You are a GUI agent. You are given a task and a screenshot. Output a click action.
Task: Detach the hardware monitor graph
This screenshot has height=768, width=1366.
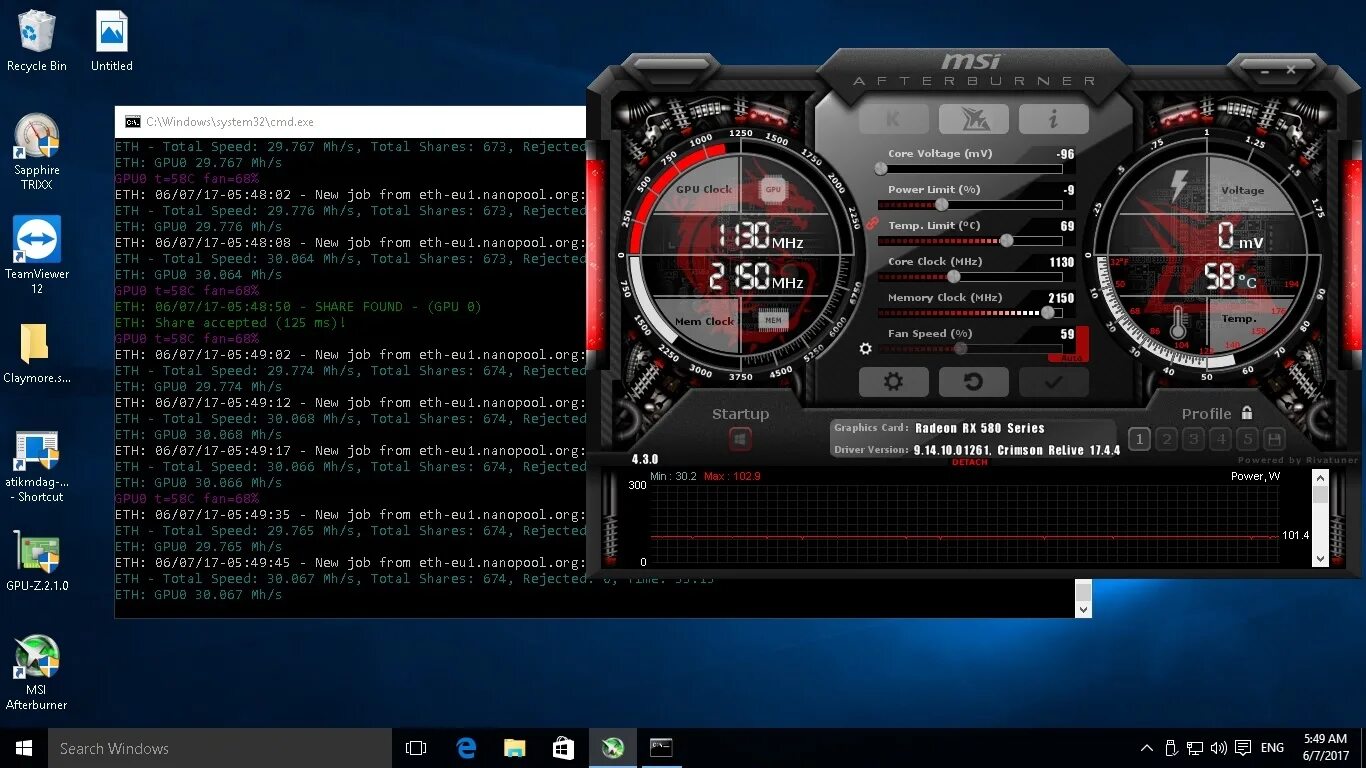click(x=969, y=462)
